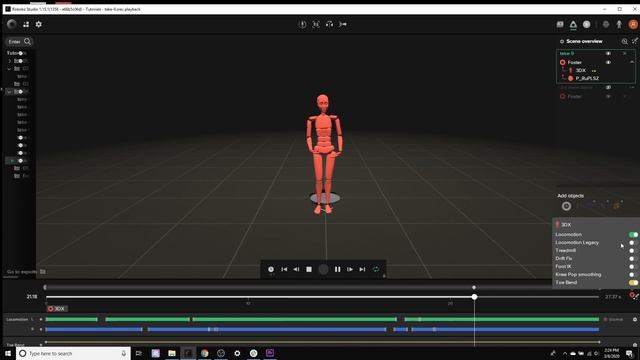Enable the Drift Fix toggle

coord(633,258)
